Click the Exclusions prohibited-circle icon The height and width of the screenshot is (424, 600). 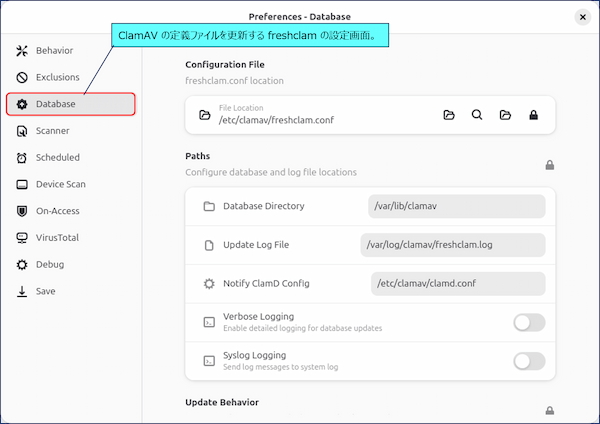22,77
